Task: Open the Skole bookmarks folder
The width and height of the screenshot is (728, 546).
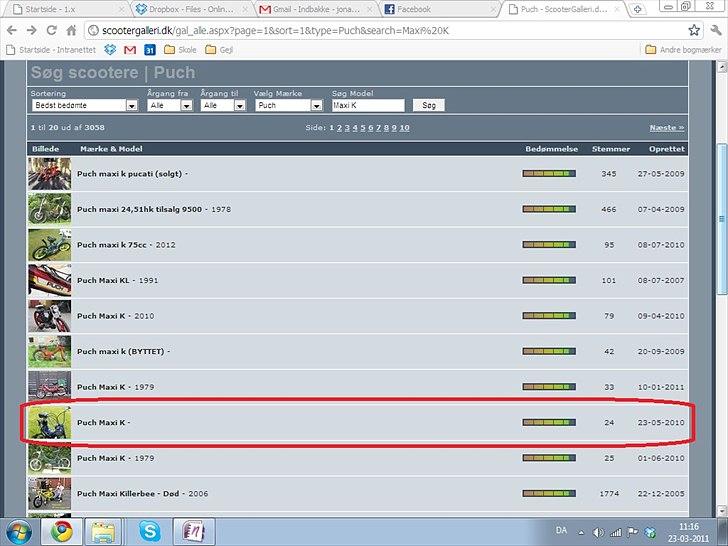Action: point(180,49)
